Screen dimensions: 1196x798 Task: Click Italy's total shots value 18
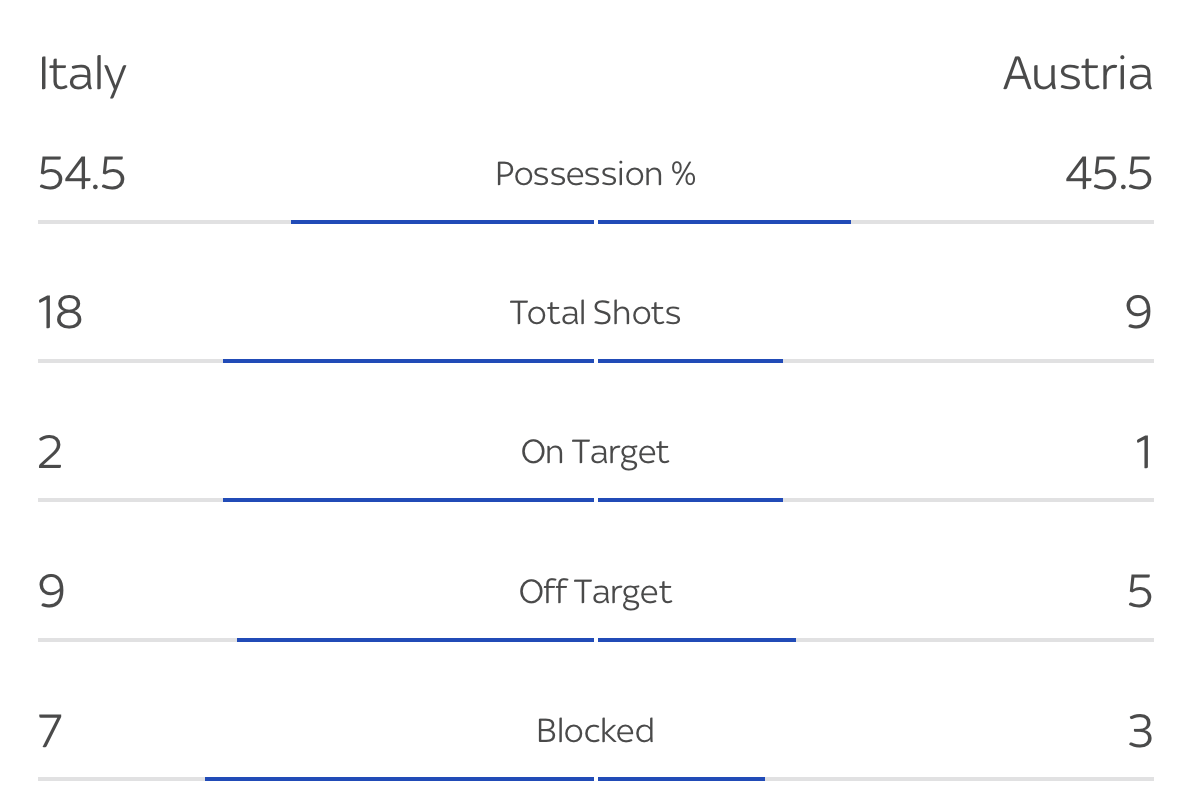tap(60, 313)
